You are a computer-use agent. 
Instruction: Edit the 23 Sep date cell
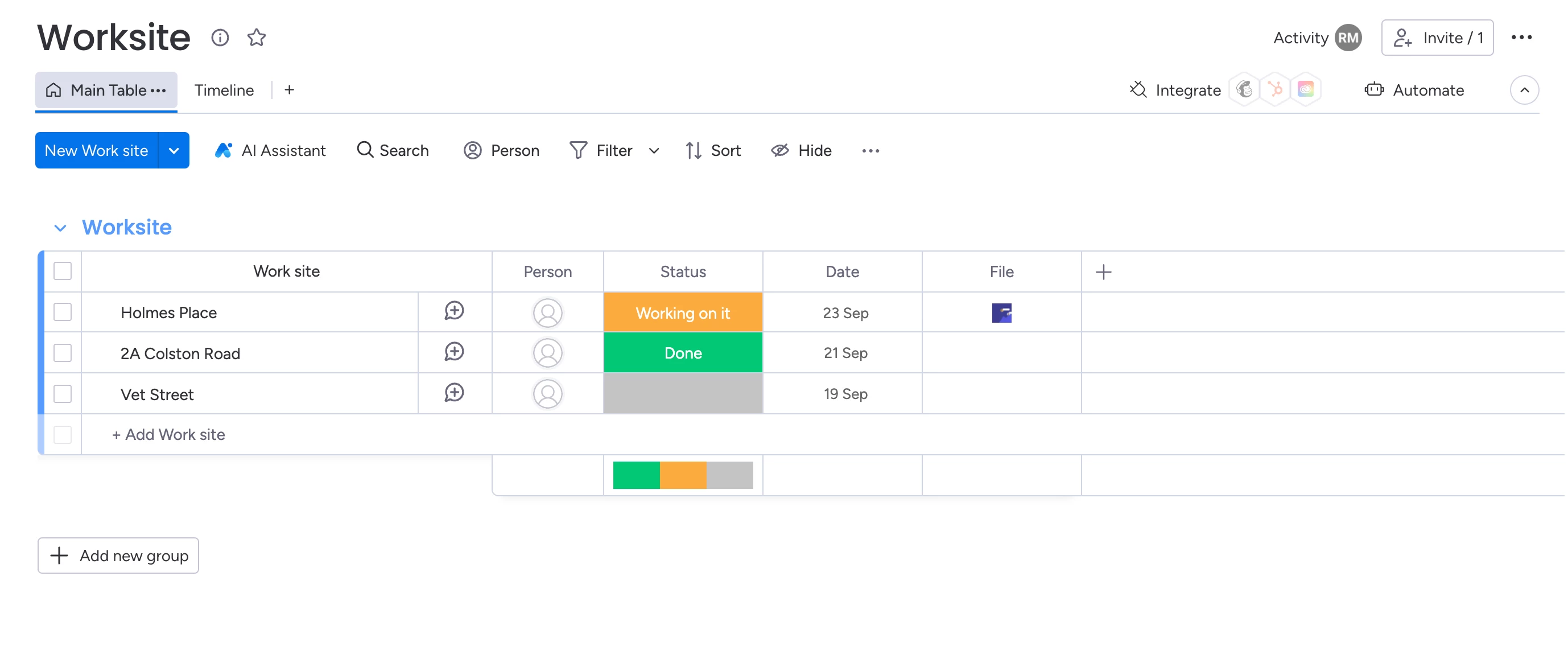coord(843,312)
